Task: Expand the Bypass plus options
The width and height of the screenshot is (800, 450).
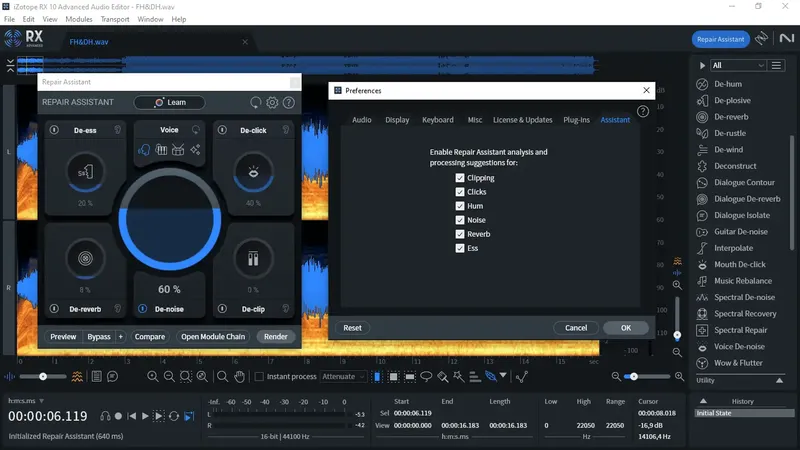Action: point(120,337)
